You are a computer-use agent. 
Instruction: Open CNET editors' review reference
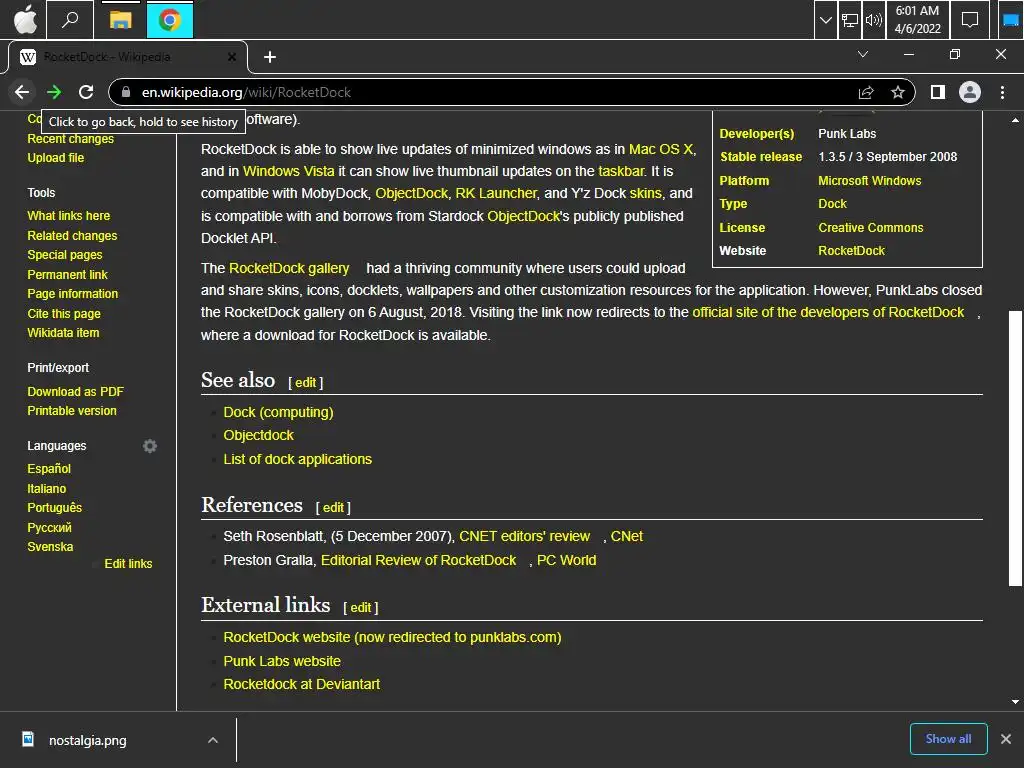tap(524, 536)
